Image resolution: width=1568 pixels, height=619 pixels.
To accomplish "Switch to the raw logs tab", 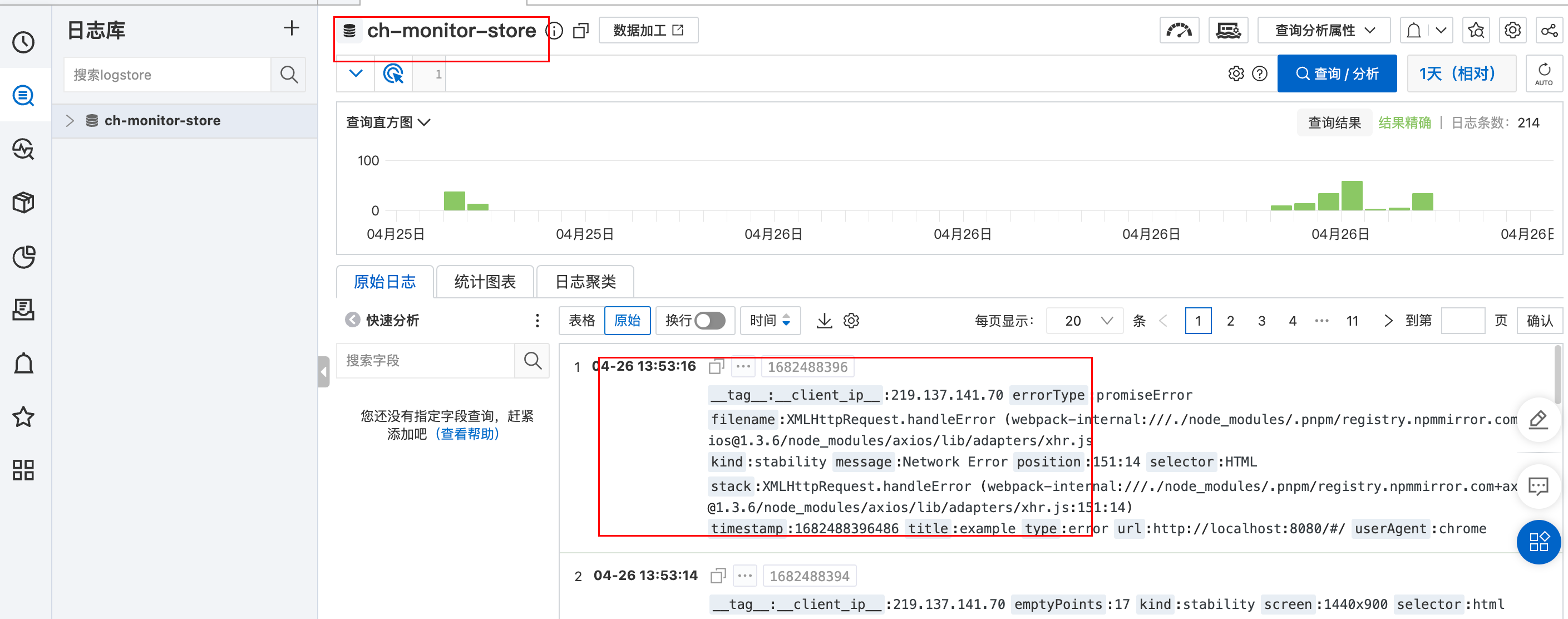I will 384,282.
